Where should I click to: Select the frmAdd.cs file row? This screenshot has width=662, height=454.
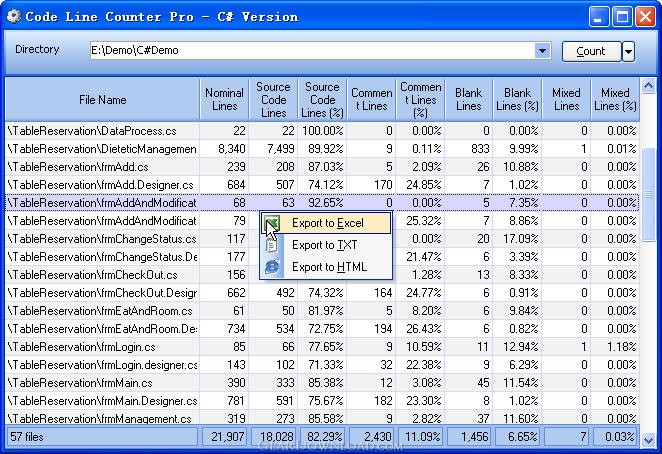322,167
